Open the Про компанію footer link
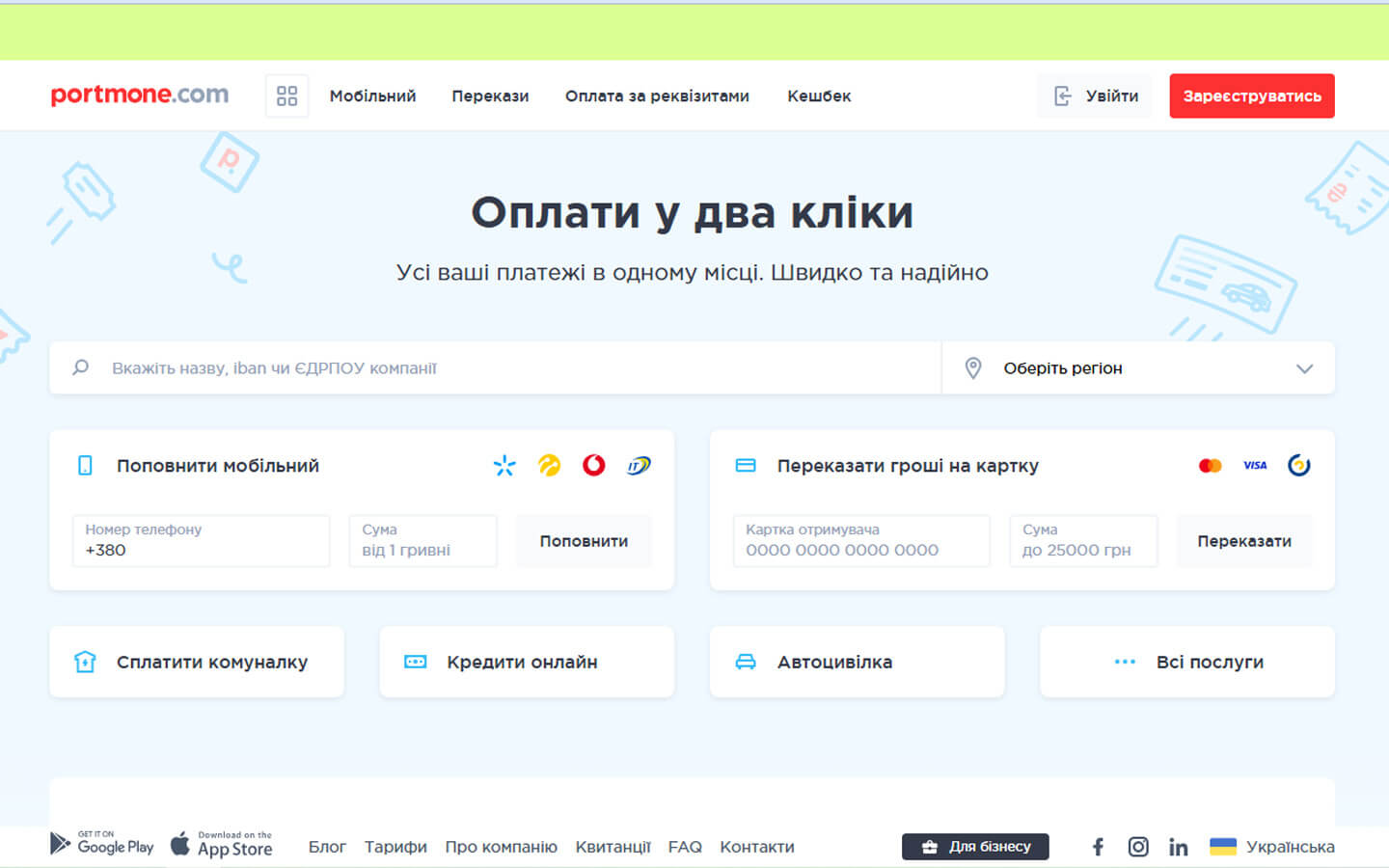The image size is (1389, 868). pos(501,847)
